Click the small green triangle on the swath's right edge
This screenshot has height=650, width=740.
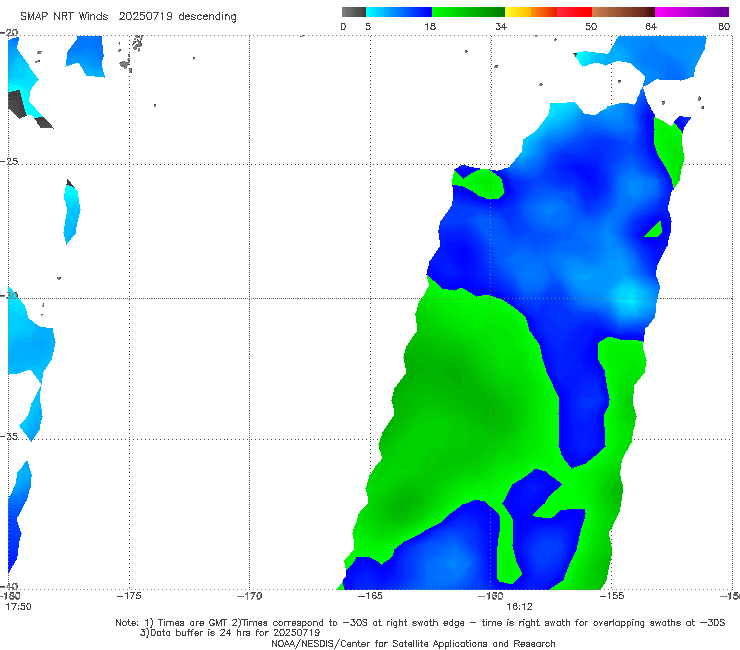pos(653,229)
